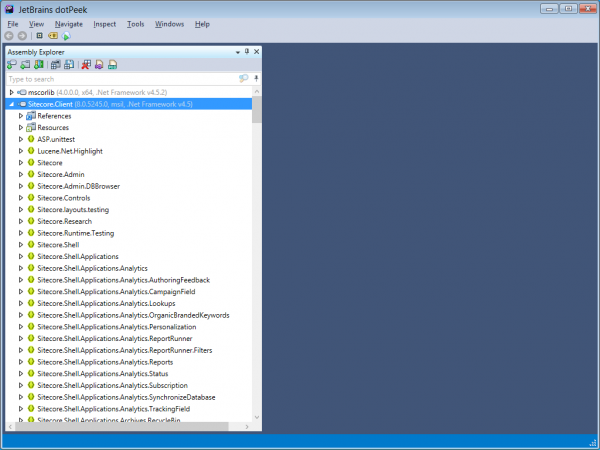
Task: Open the Inspect menu
Action: (104, 24)
